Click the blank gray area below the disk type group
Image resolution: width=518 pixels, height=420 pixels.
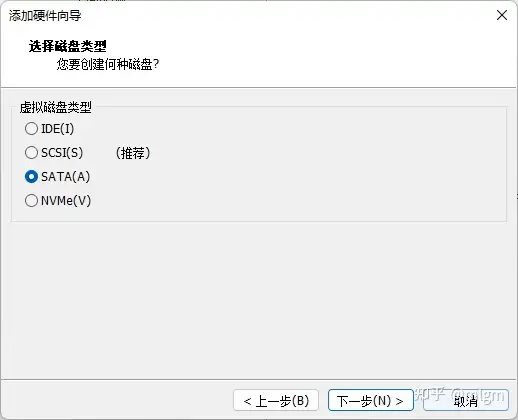[x=259, y=300]
